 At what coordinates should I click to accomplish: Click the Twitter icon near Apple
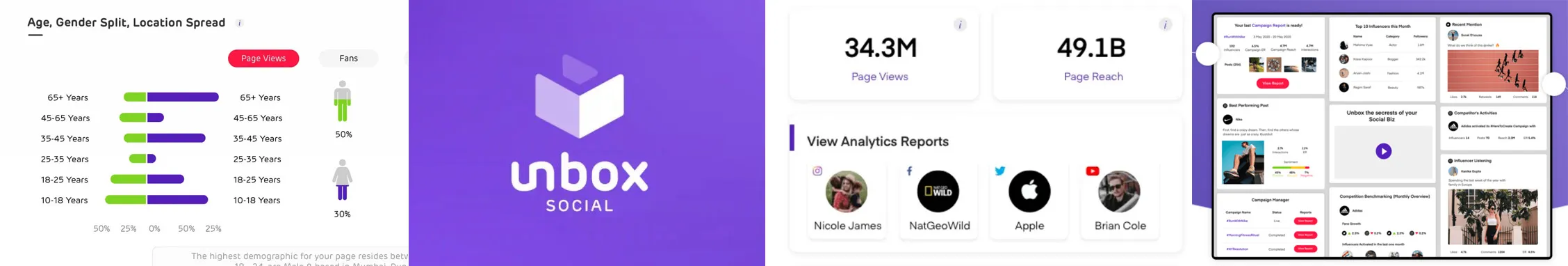pyautogui.click(x=1000, y=171)
